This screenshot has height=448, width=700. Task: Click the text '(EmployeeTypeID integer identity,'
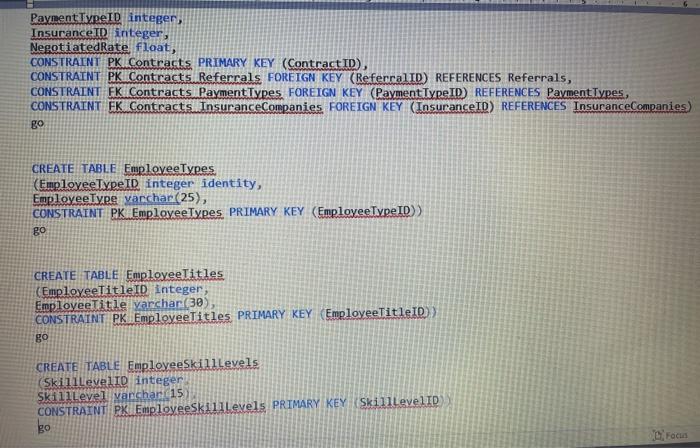point(147,183)
